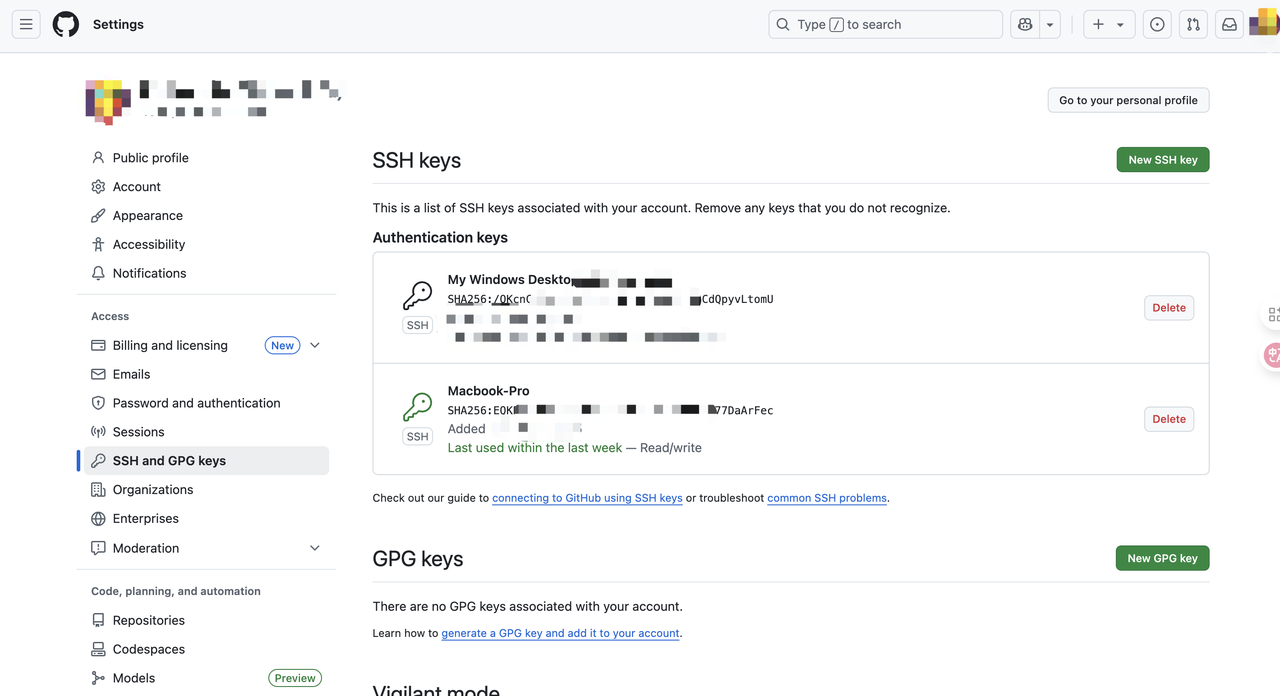Expand the Copilot dropdown arrow
The image size is (1280, 696).
(x=1050, y=24)
